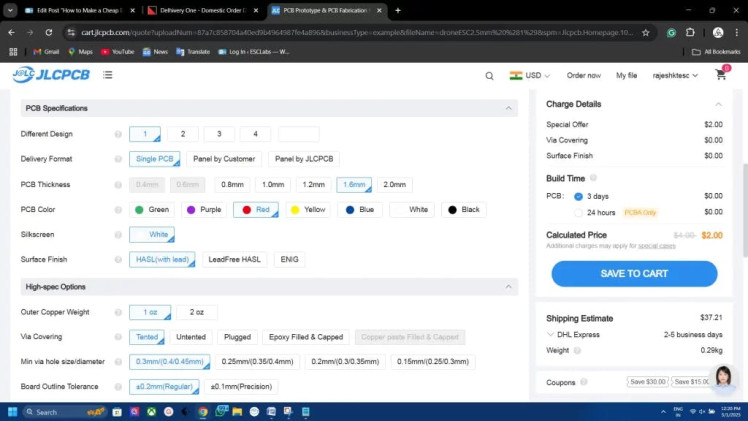Click the search magnifier icon in header
Image resolution: width=748 pixels, height=421 pixels.
(x=489, y=75)
